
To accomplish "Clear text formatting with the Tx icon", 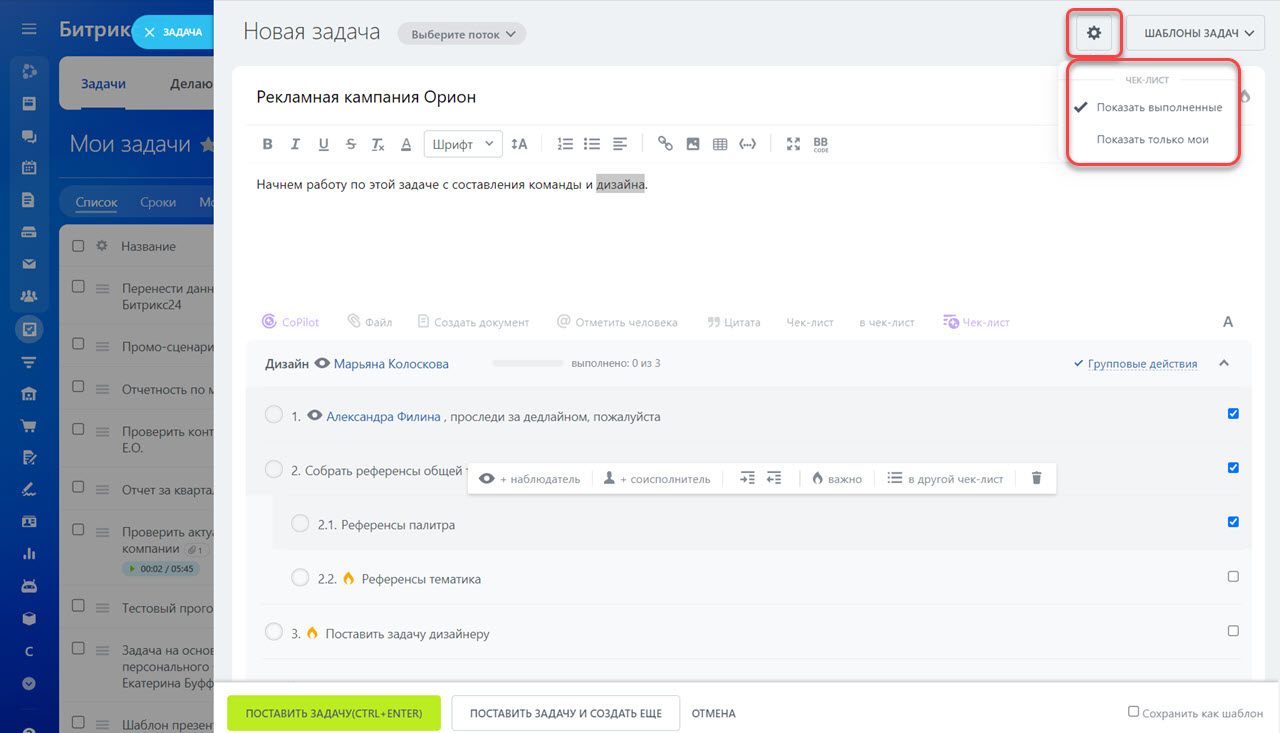I will (378, 144).
